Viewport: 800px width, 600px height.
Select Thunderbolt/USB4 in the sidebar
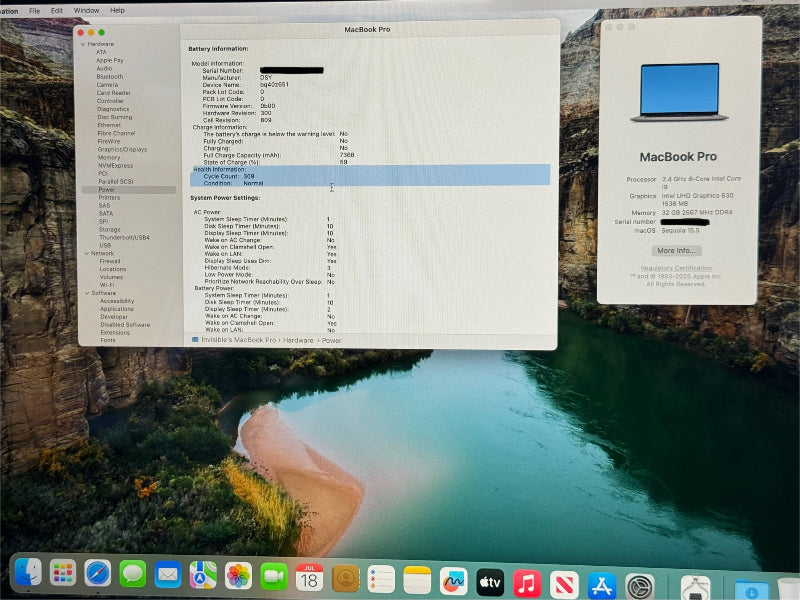[x=124, y=237]
